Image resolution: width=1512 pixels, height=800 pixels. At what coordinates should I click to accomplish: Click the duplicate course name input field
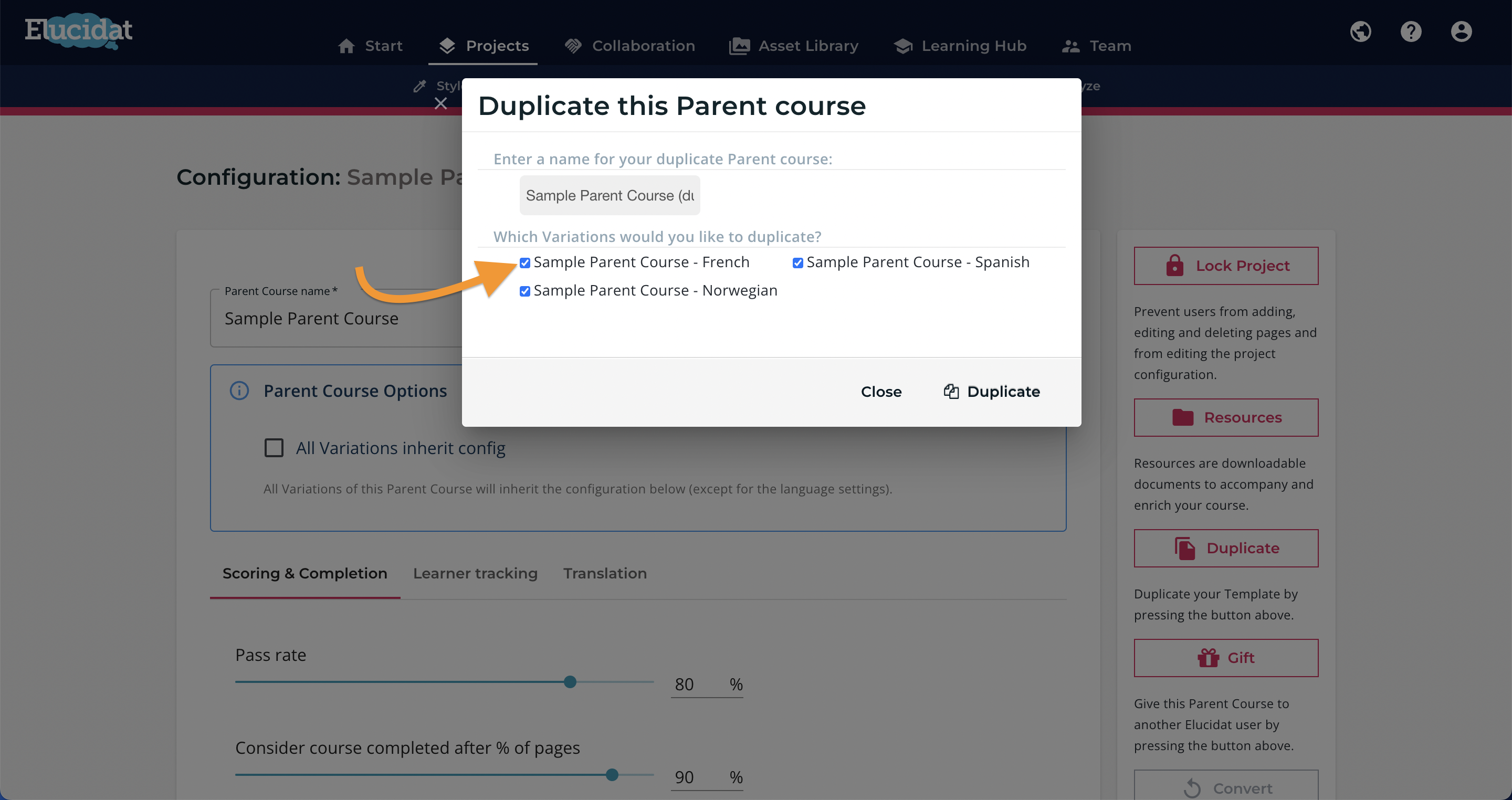tap(610, 195)
